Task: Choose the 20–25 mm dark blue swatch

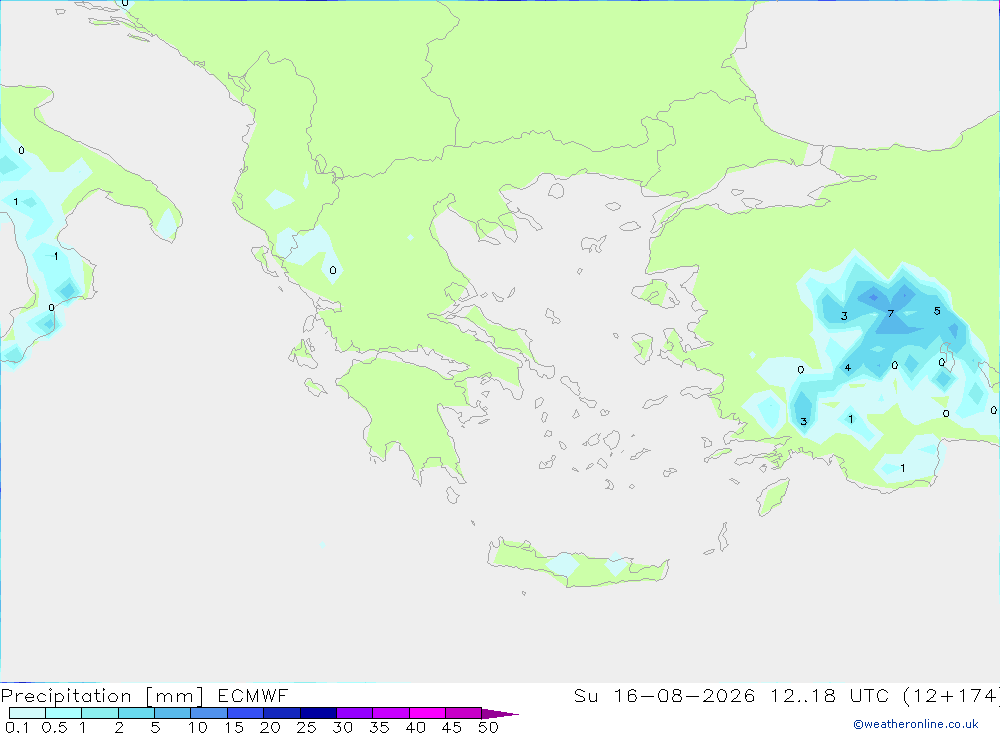Action: point(282,713)
